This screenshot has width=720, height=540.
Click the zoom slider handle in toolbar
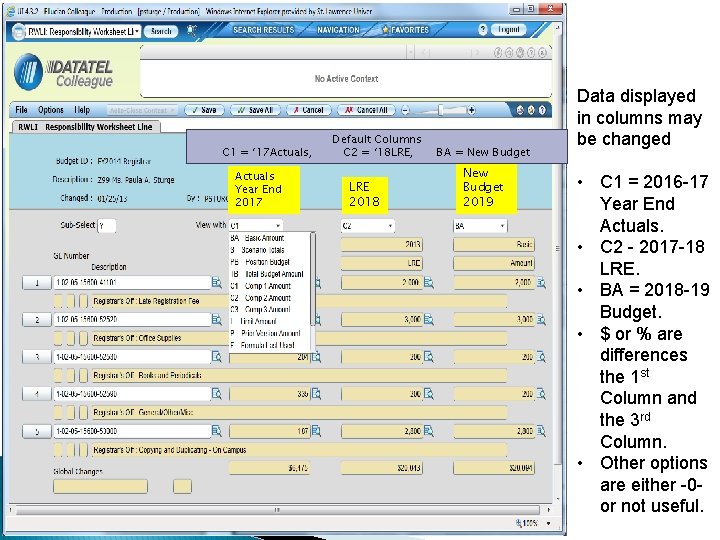pos(441,110)
